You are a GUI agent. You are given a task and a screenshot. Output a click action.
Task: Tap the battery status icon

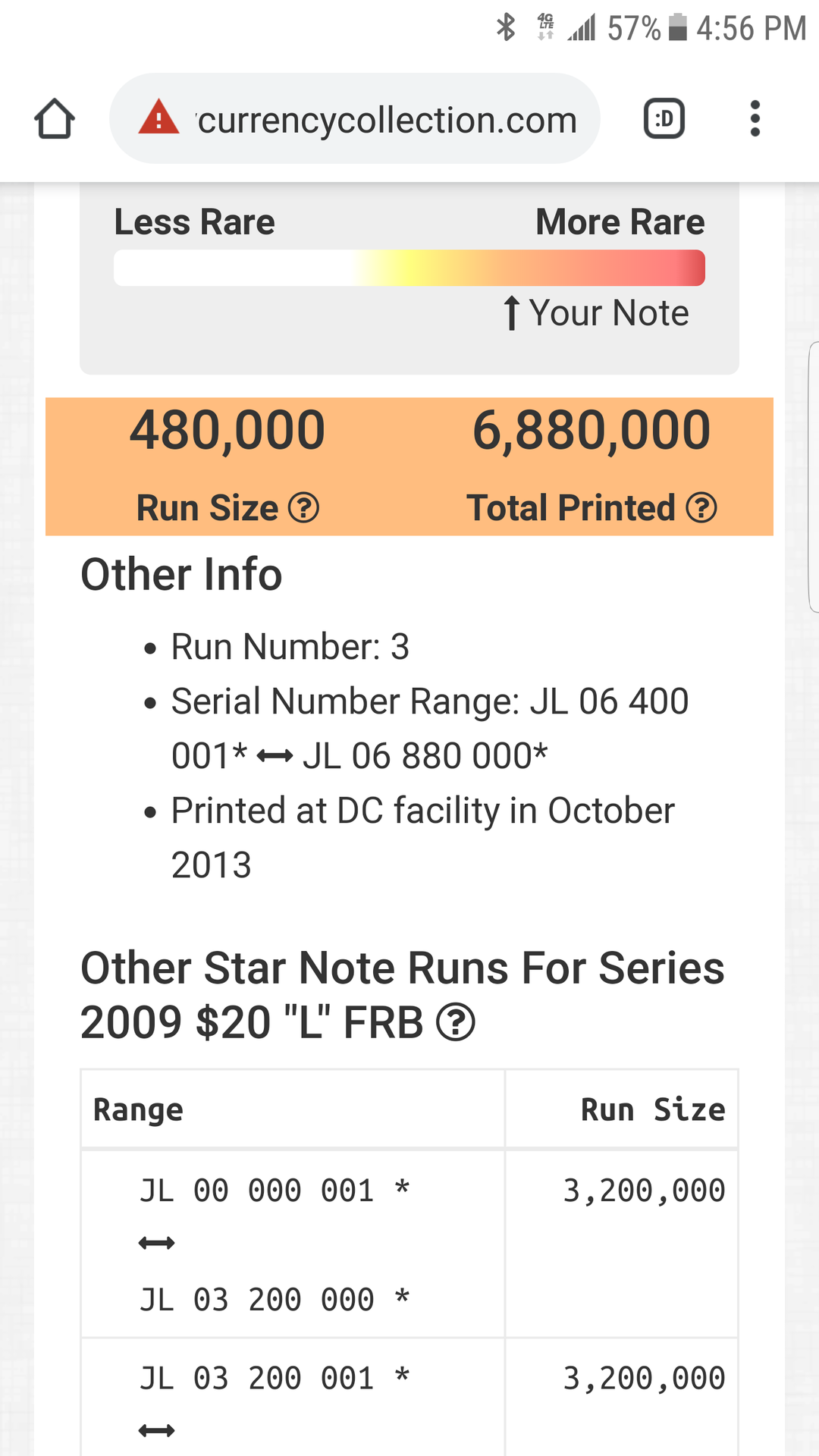(x=678, y=27)
